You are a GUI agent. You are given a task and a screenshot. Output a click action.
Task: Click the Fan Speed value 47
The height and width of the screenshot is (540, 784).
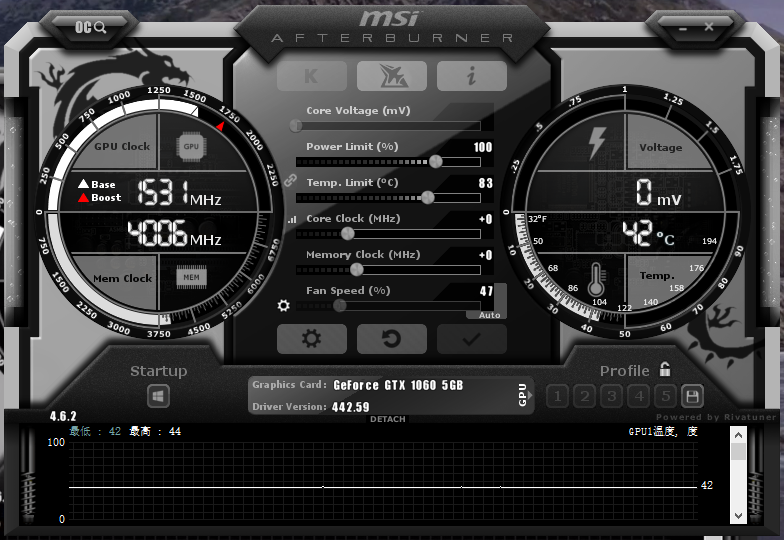tap(486, 291)
